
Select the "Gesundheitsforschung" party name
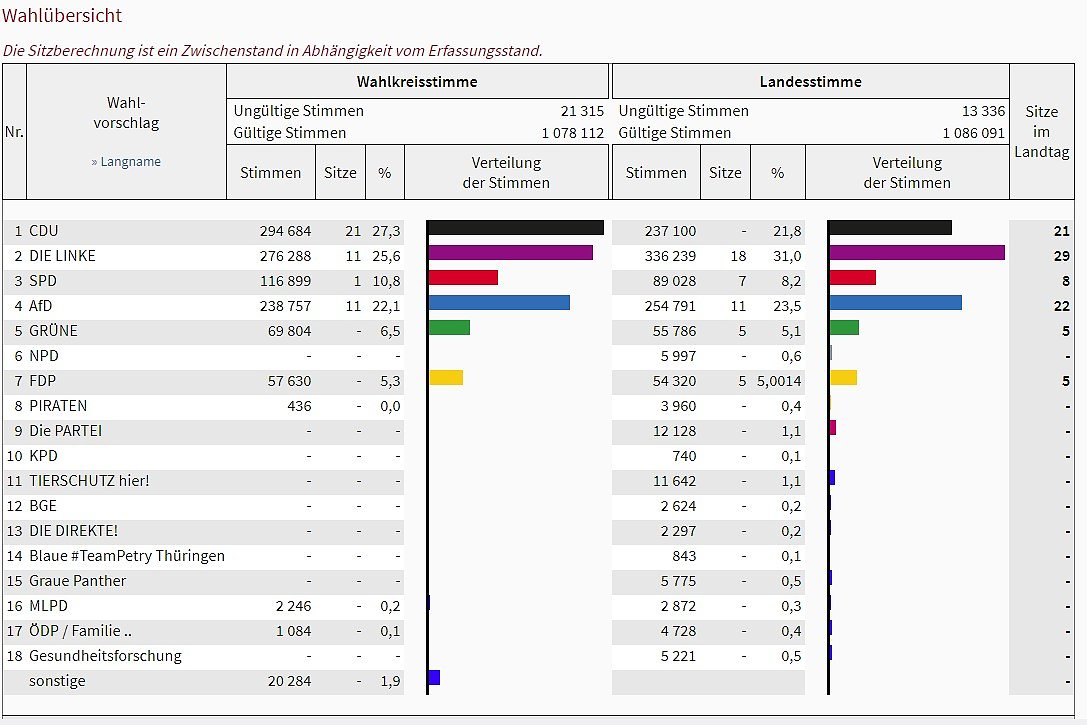coord(105,656)
